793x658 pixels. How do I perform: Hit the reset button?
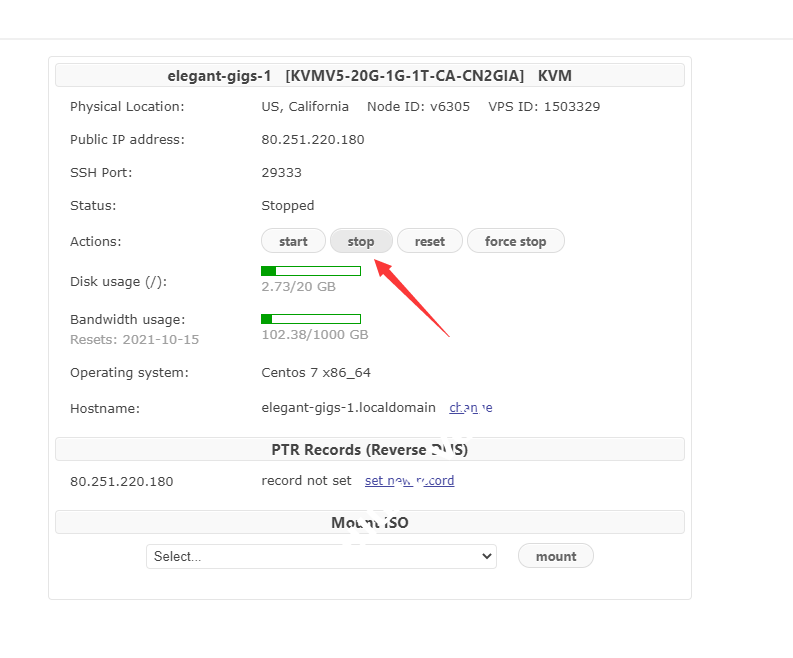[430, 241]
